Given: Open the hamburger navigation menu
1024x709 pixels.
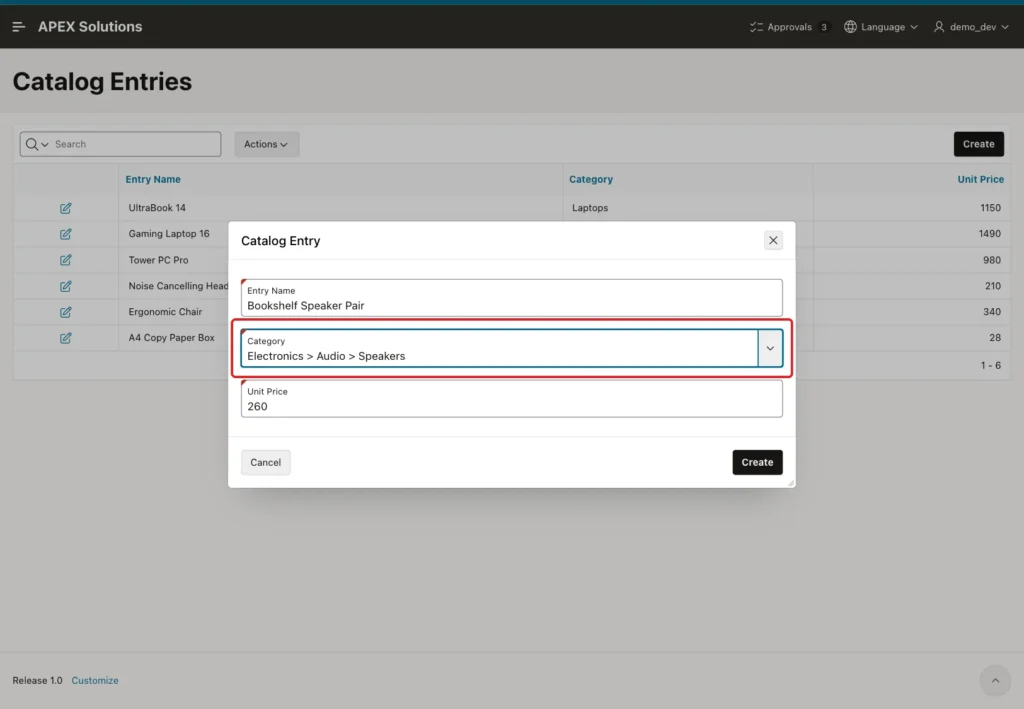Looking at the screenshot, I should point(18,27).
